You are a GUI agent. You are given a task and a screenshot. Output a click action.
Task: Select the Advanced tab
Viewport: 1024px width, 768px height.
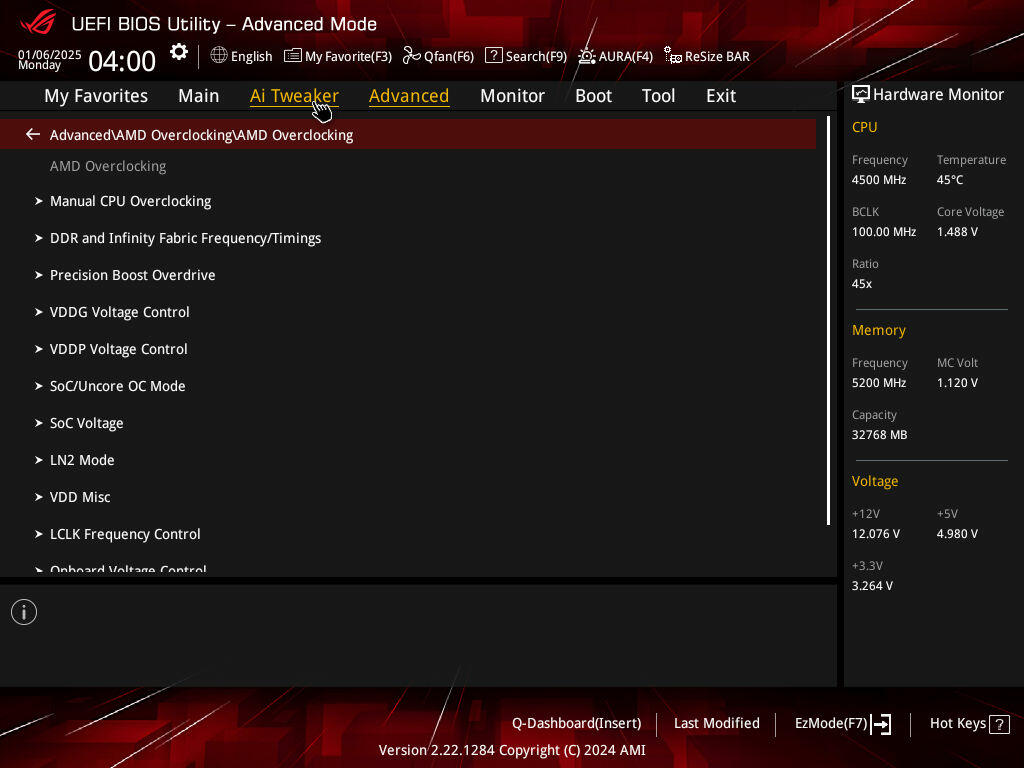(x=409, y=96)
